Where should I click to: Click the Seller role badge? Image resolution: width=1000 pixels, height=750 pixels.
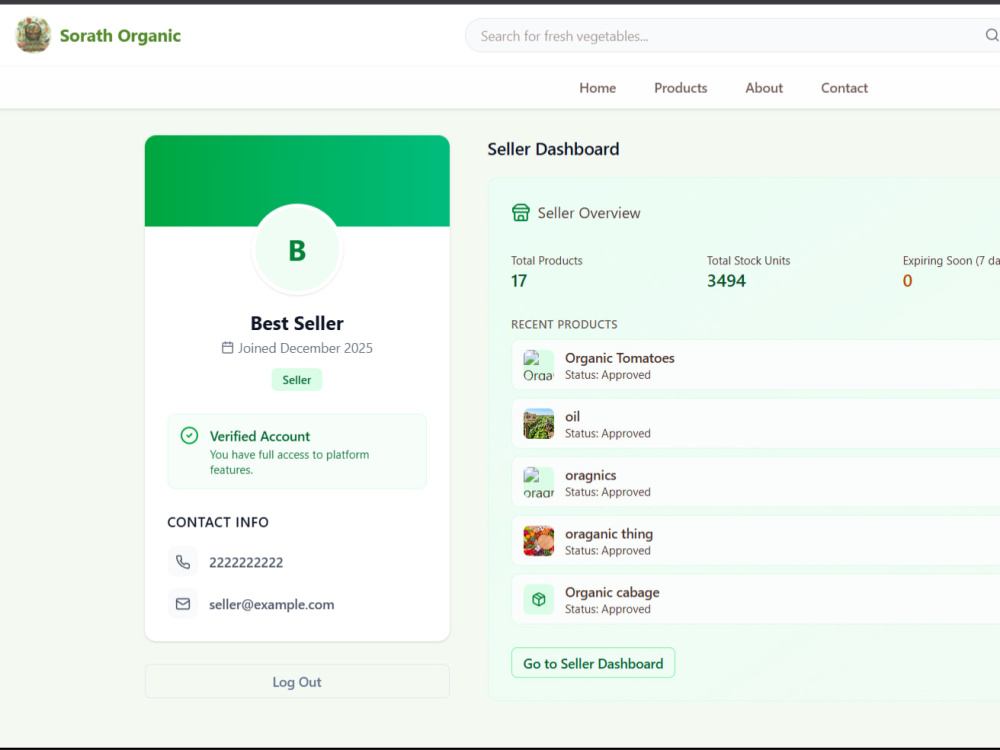click(x=297, y=379)
